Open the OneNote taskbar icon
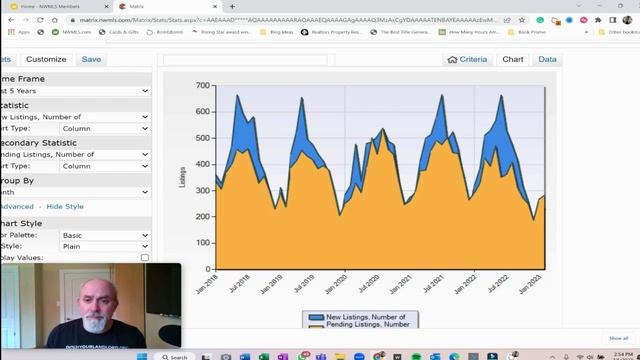640x360 pixels. (x=282, y=356)
